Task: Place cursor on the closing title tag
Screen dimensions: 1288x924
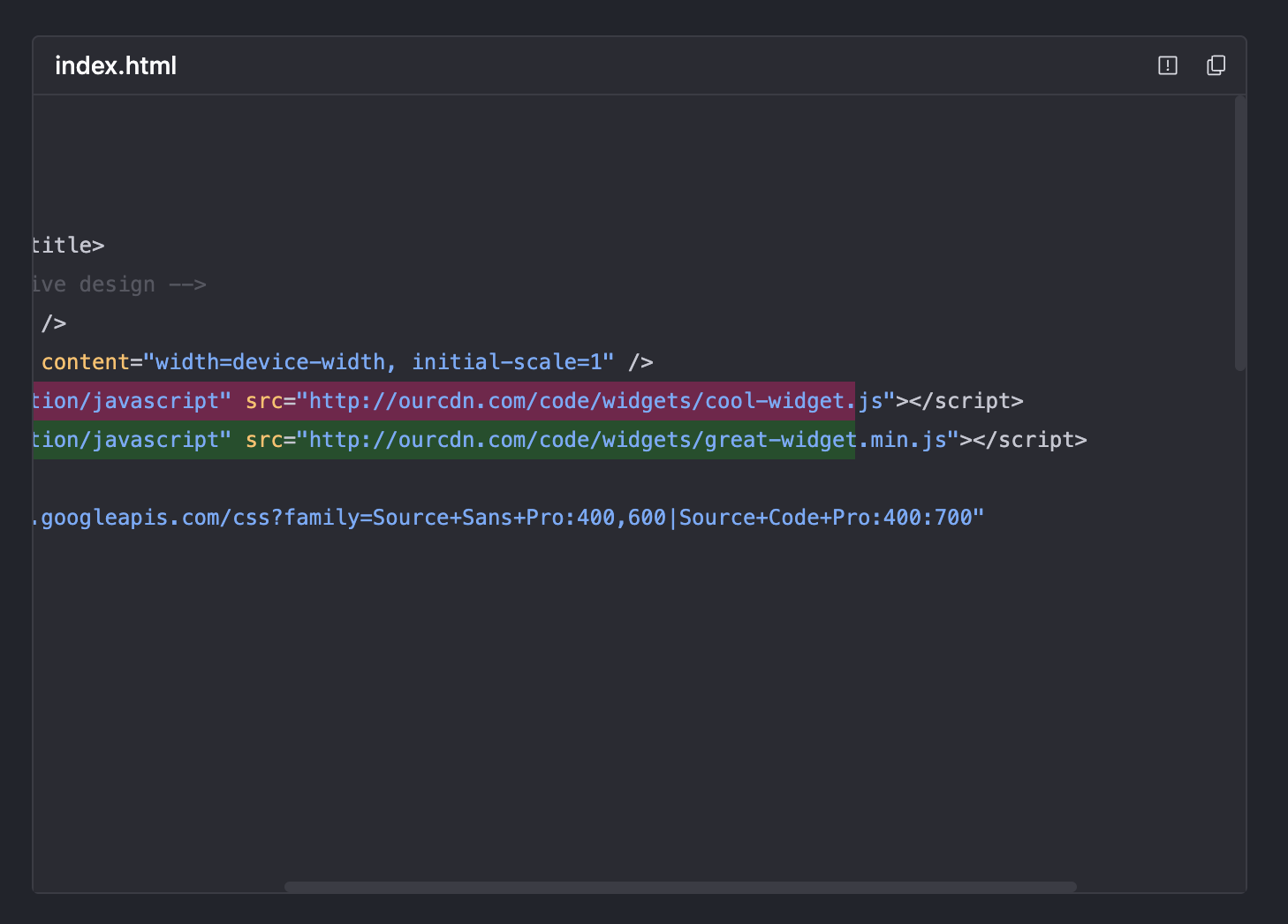Action: (x=68, y=246)
